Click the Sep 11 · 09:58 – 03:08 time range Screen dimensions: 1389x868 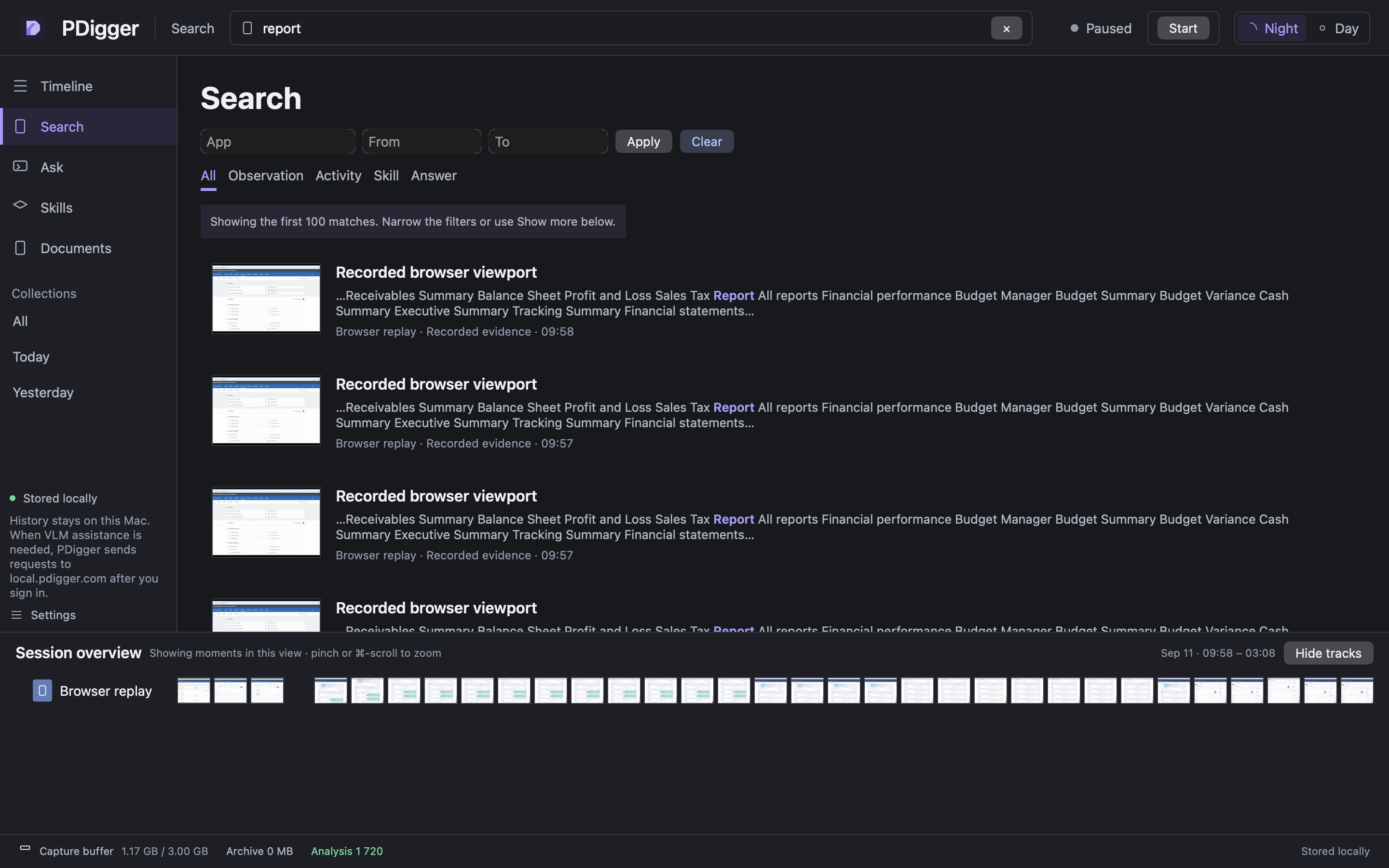click(x=1217, y=653)
